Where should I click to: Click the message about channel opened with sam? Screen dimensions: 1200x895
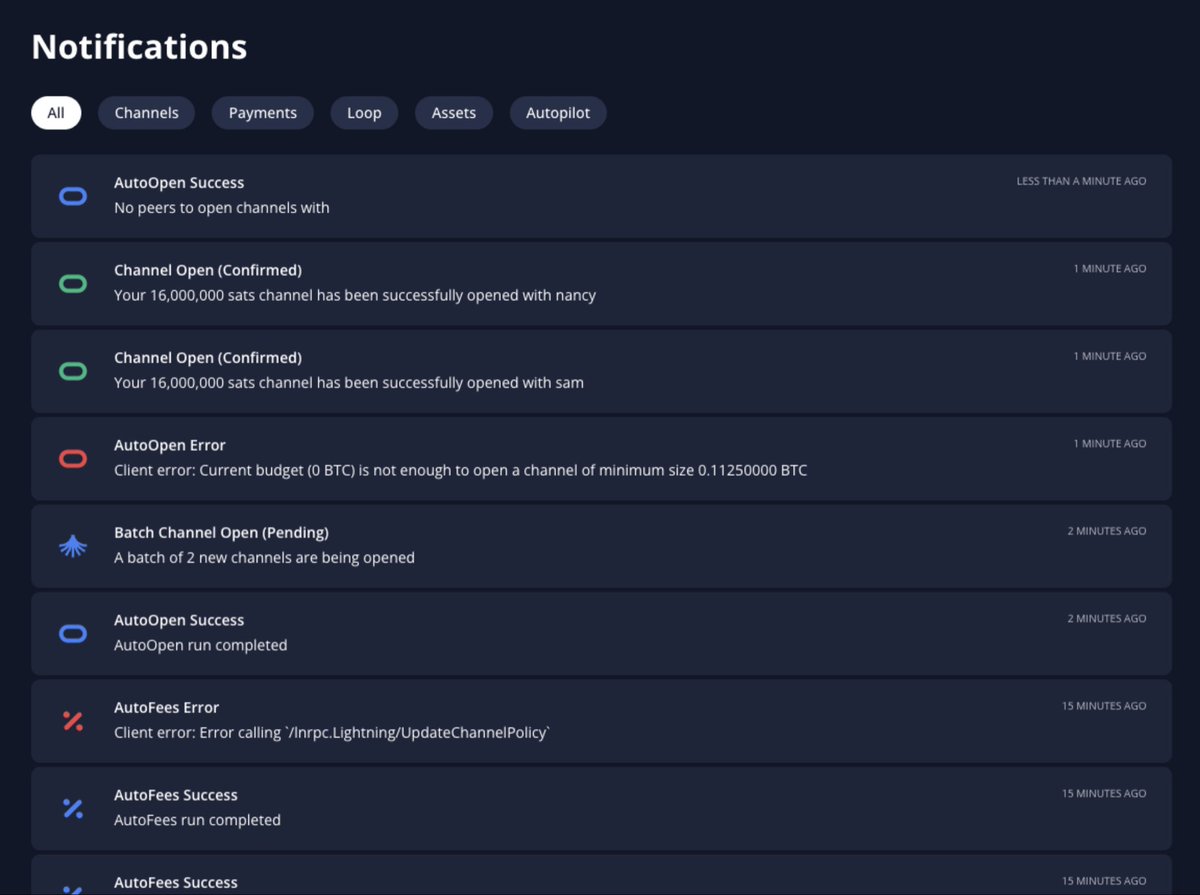click(349, 383)
